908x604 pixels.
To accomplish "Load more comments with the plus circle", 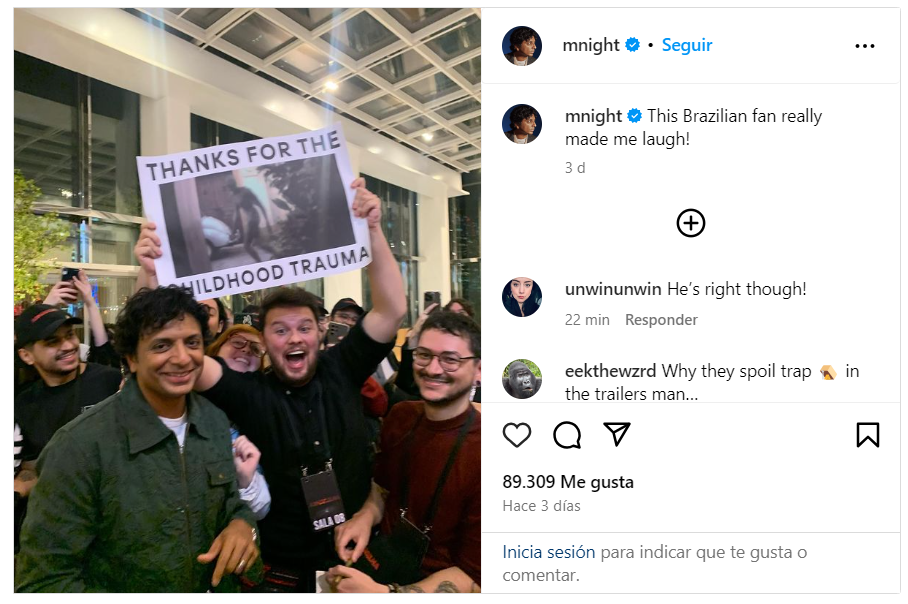I will 691,224.
